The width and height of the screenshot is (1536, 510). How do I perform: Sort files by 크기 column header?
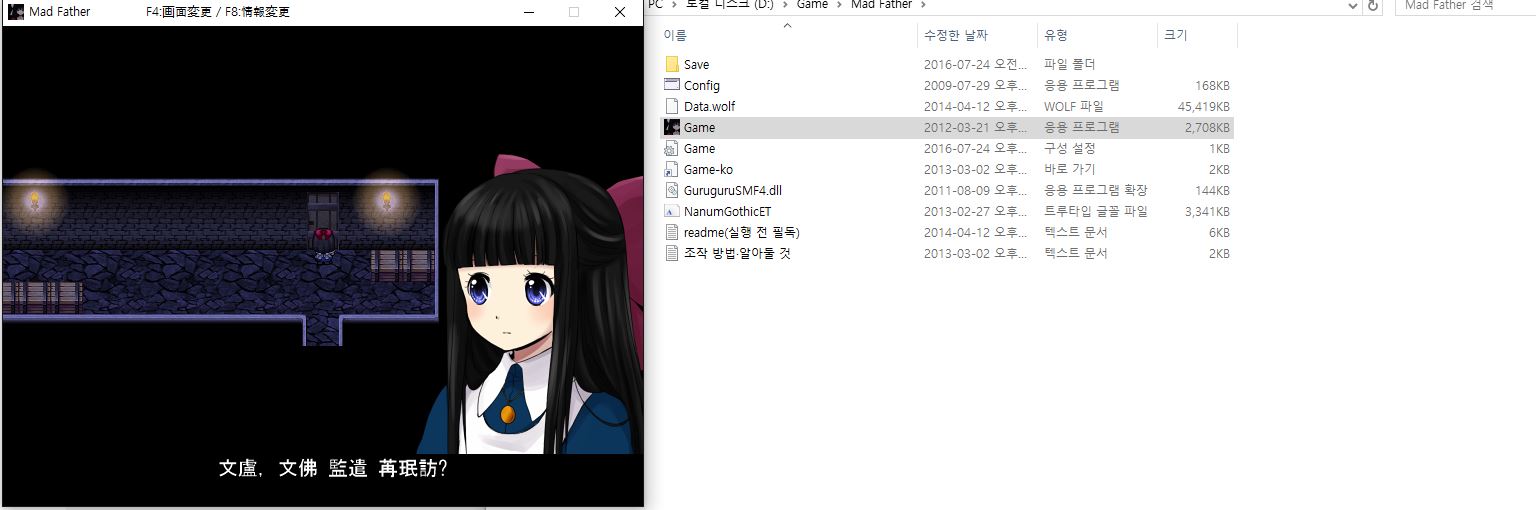(1197, 35)
